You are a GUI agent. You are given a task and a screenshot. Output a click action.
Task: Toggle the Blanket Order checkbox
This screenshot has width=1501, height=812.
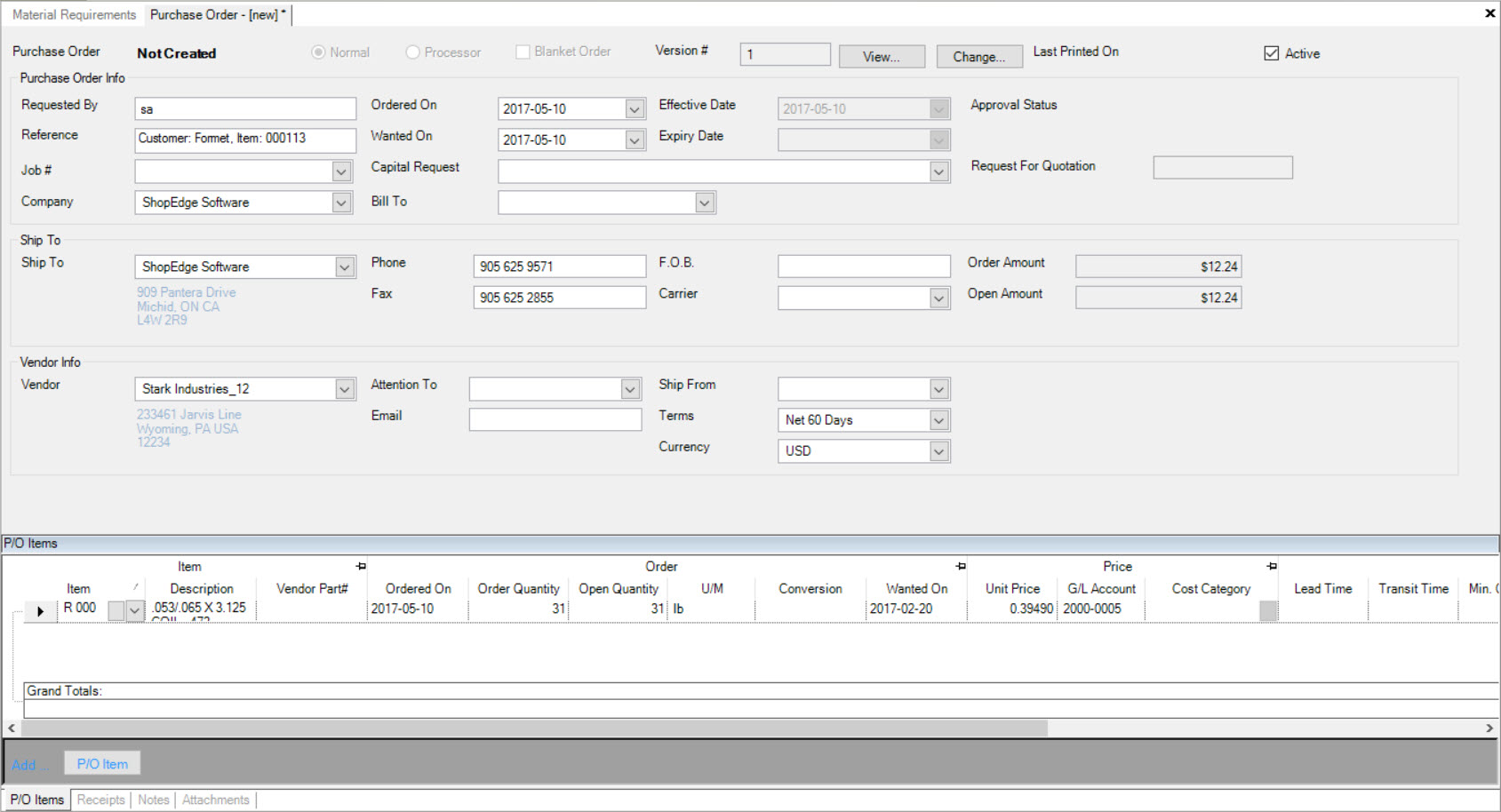[x=523, y=52]
